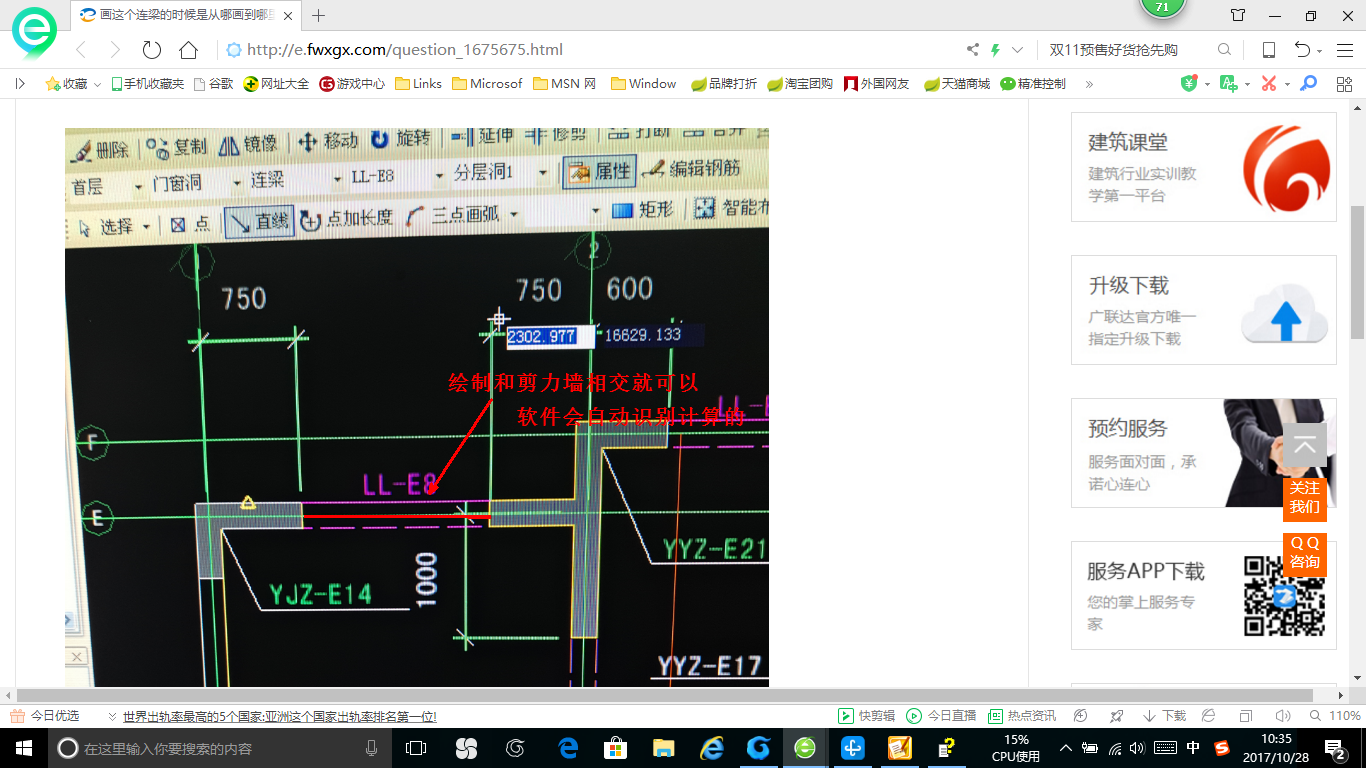
Task: Open 热点资讯 in the status bar
Action: coord(1022,716)
